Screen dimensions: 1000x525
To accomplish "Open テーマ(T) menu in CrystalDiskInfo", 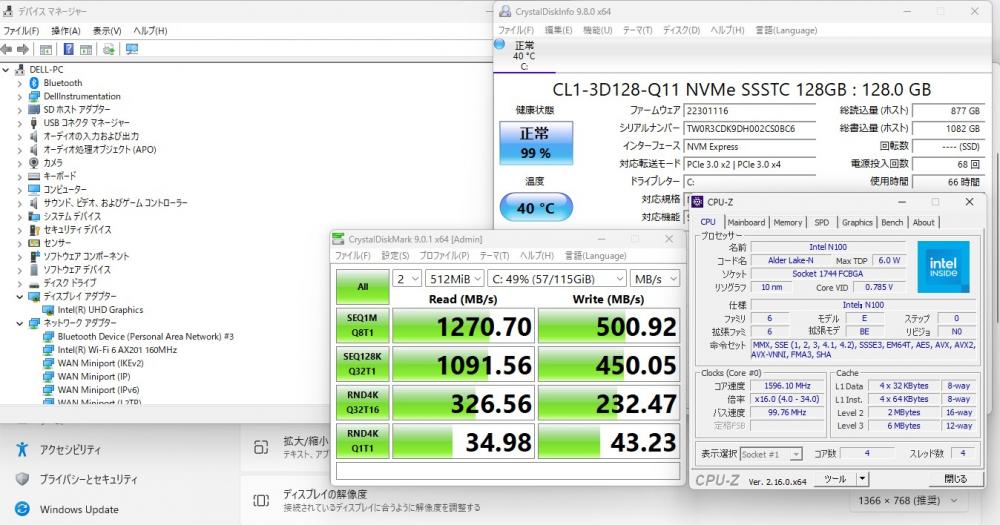I will [637, 30].
